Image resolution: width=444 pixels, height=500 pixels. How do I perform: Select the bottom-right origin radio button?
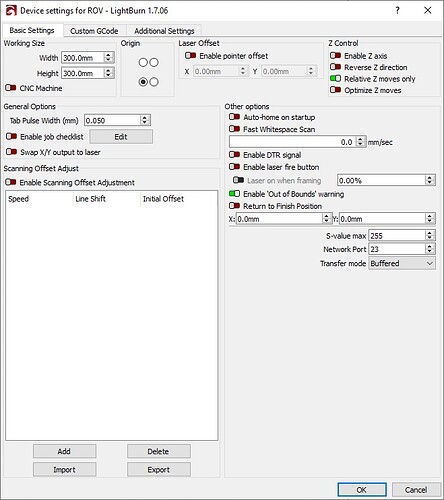(154, 82)
